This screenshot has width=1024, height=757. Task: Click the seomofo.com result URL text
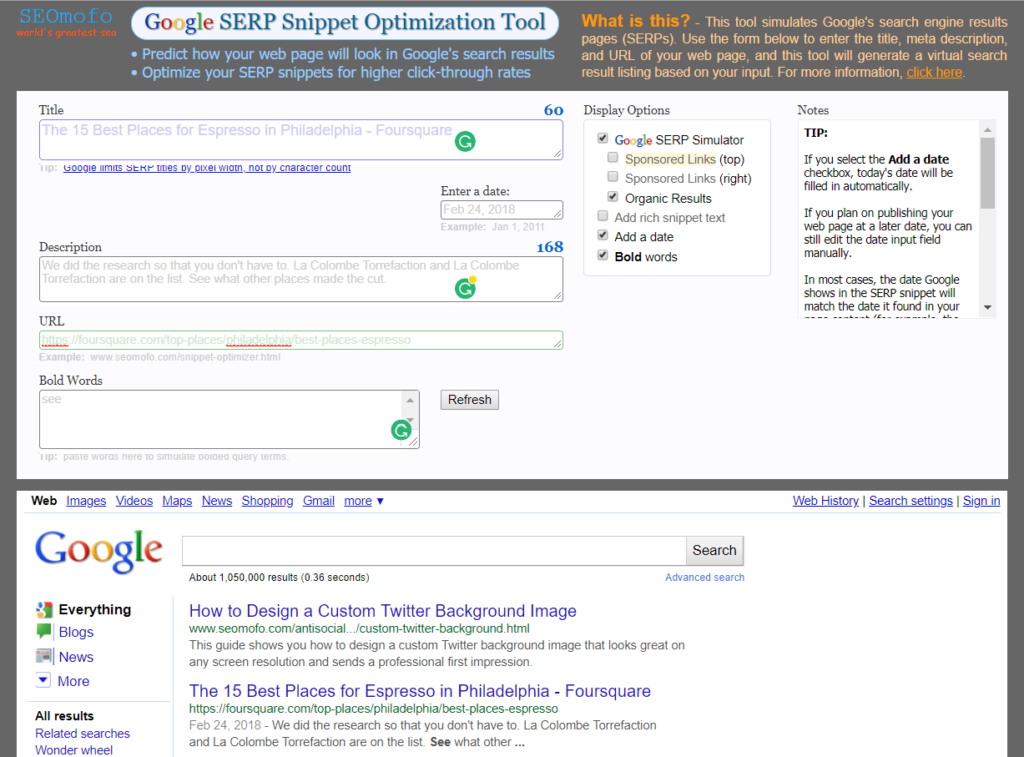click(x=359, y=628)
